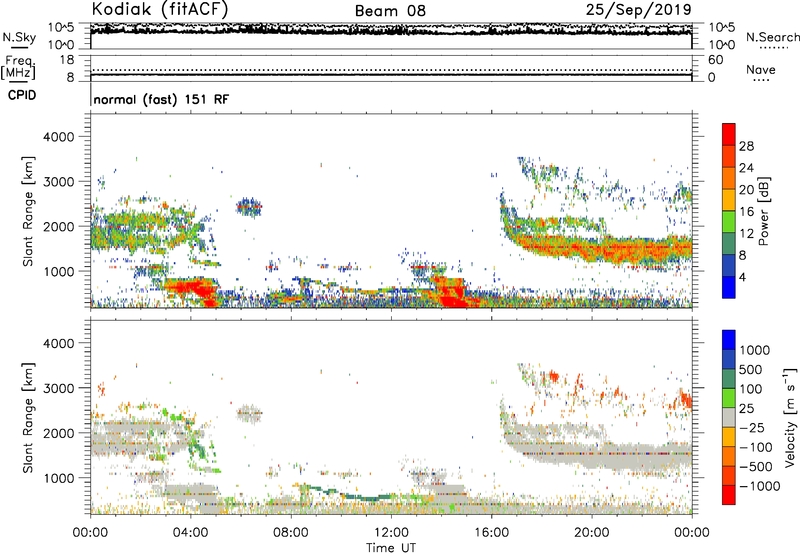The height and width of the screenshot is (554, 800).
Task: Click time tick label '12:00'
Action: tap(391, 533)
